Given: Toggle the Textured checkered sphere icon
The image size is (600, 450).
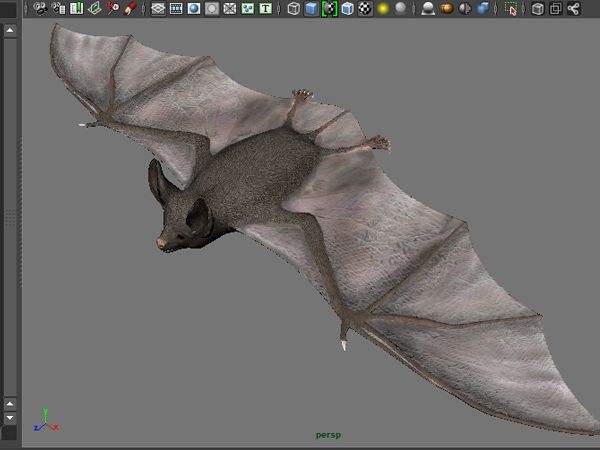Looking at the screenshot, I should (x=365, y=8).
